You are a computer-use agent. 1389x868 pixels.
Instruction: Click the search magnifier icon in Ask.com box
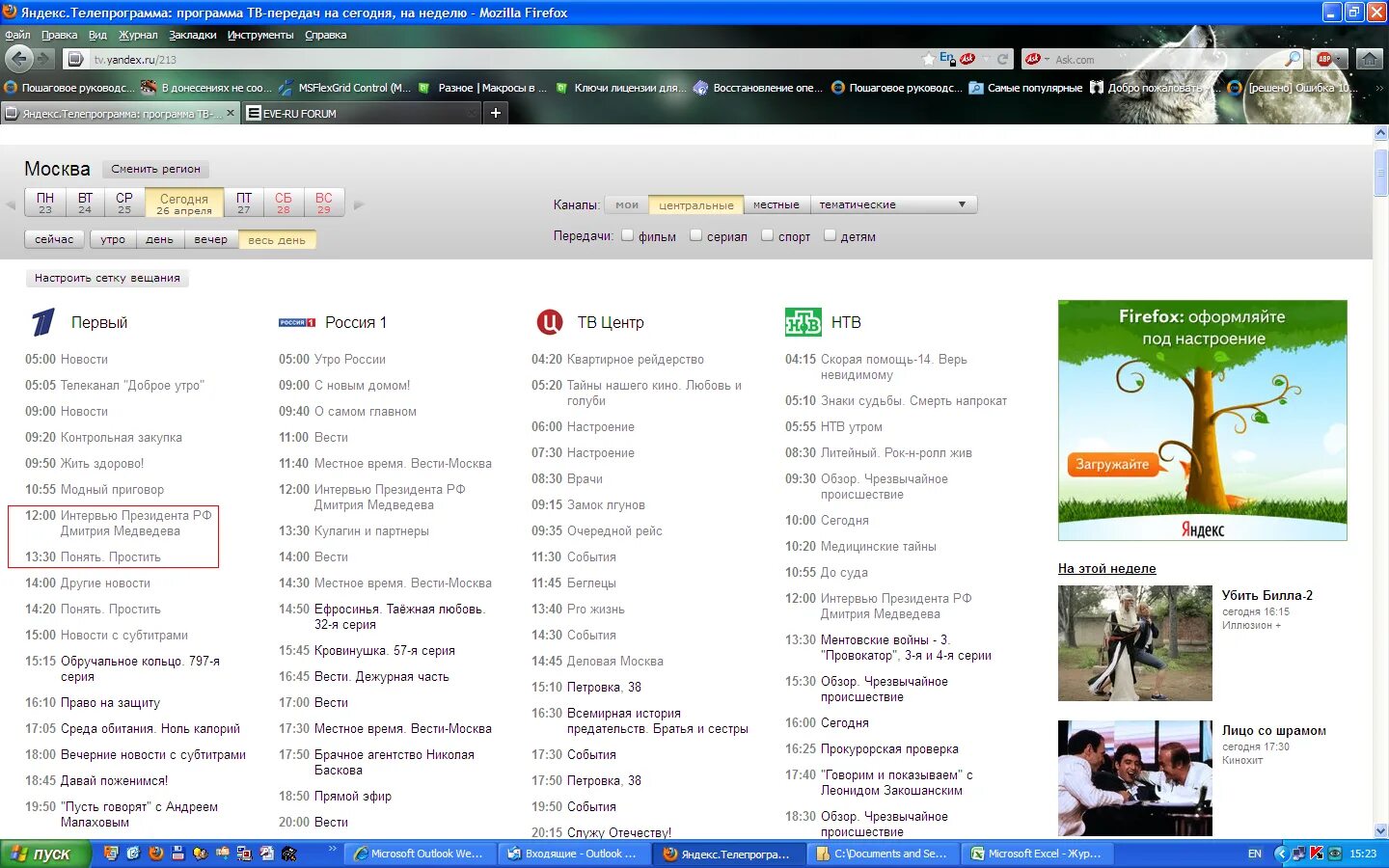[x=1294, y=59]
